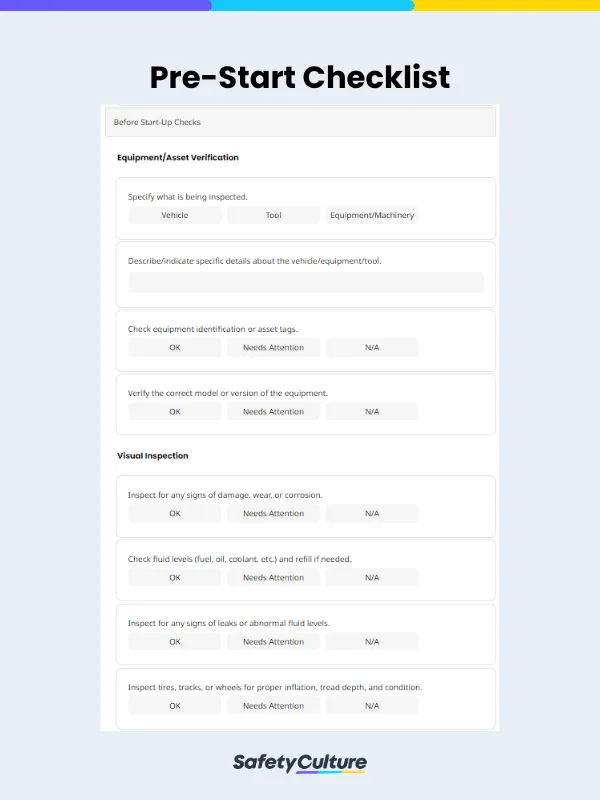The image size is (600, 800).
Task: Select N/A for model version check
Action: (371, 411)
